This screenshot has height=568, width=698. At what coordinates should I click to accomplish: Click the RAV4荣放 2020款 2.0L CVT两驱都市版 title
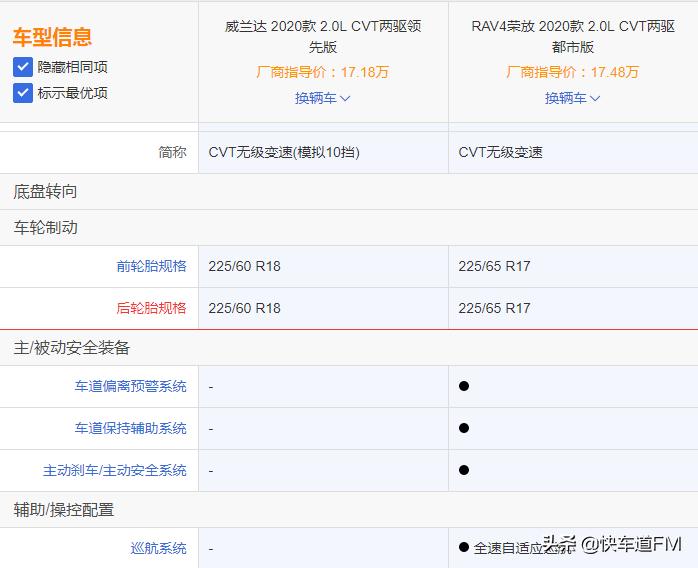pos(573,37)
